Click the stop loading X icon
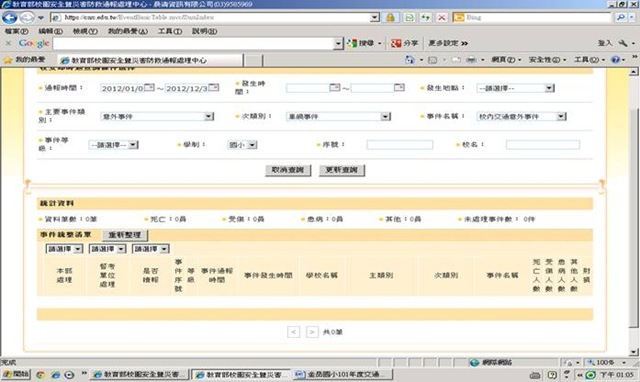This screenshot has height=382, width=640. [442, 18]
